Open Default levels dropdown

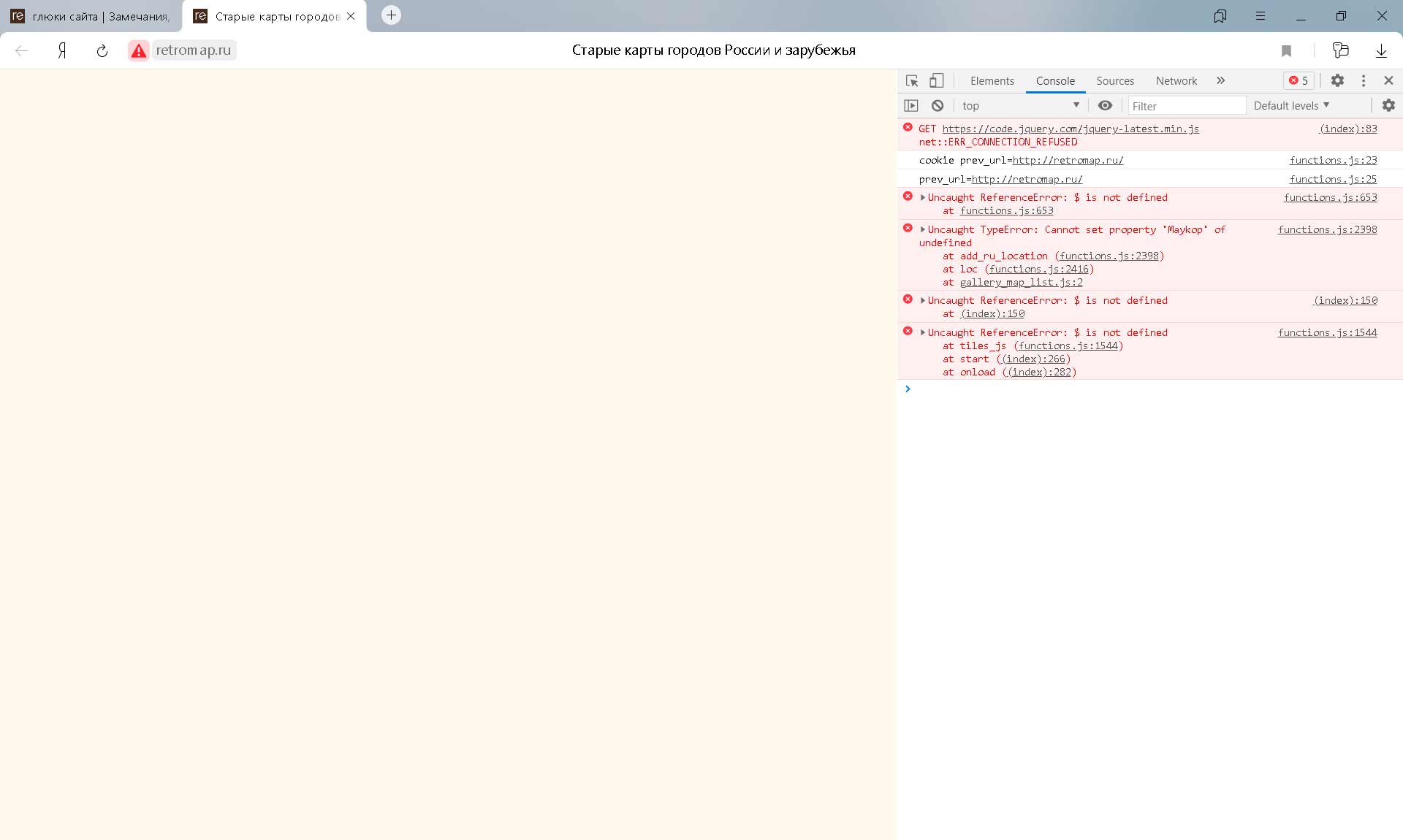coord(1291,106)
